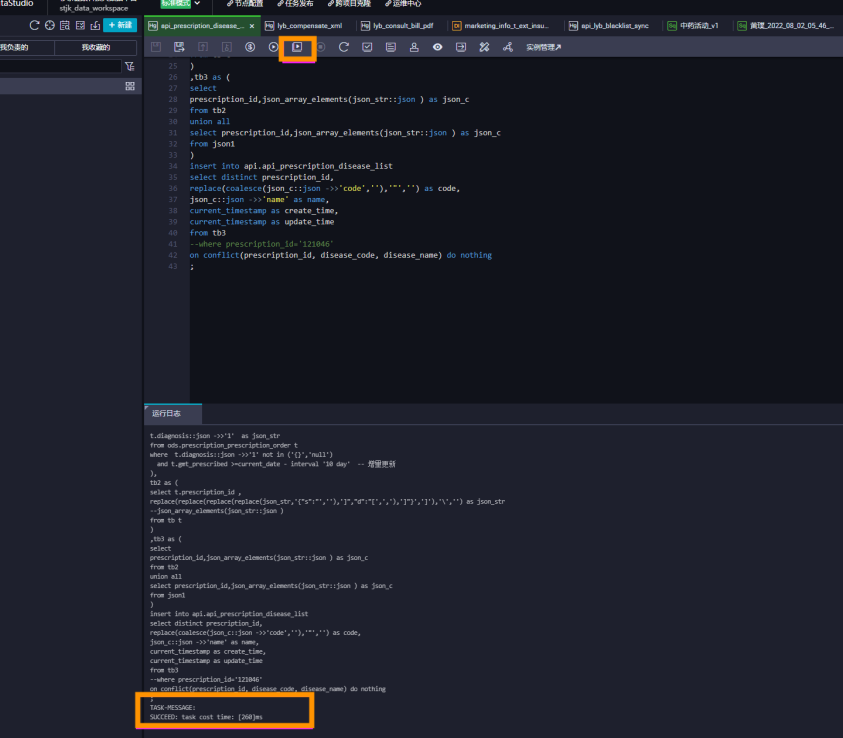
Task: Click the search-code icon in left panel header
Action: pyautogui.click(x=65, y=25)
